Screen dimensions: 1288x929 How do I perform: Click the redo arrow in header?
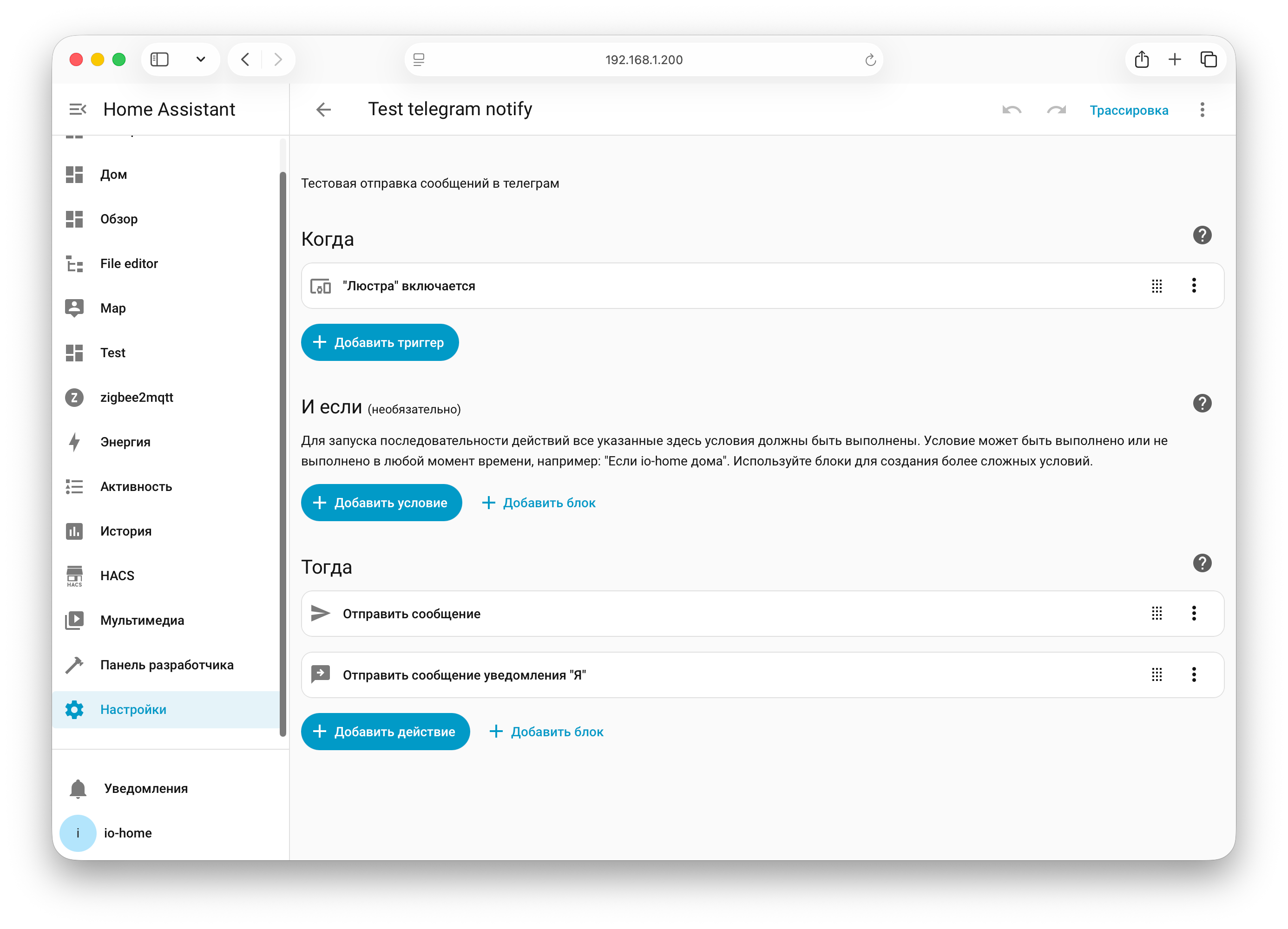tap(1056, 110)
